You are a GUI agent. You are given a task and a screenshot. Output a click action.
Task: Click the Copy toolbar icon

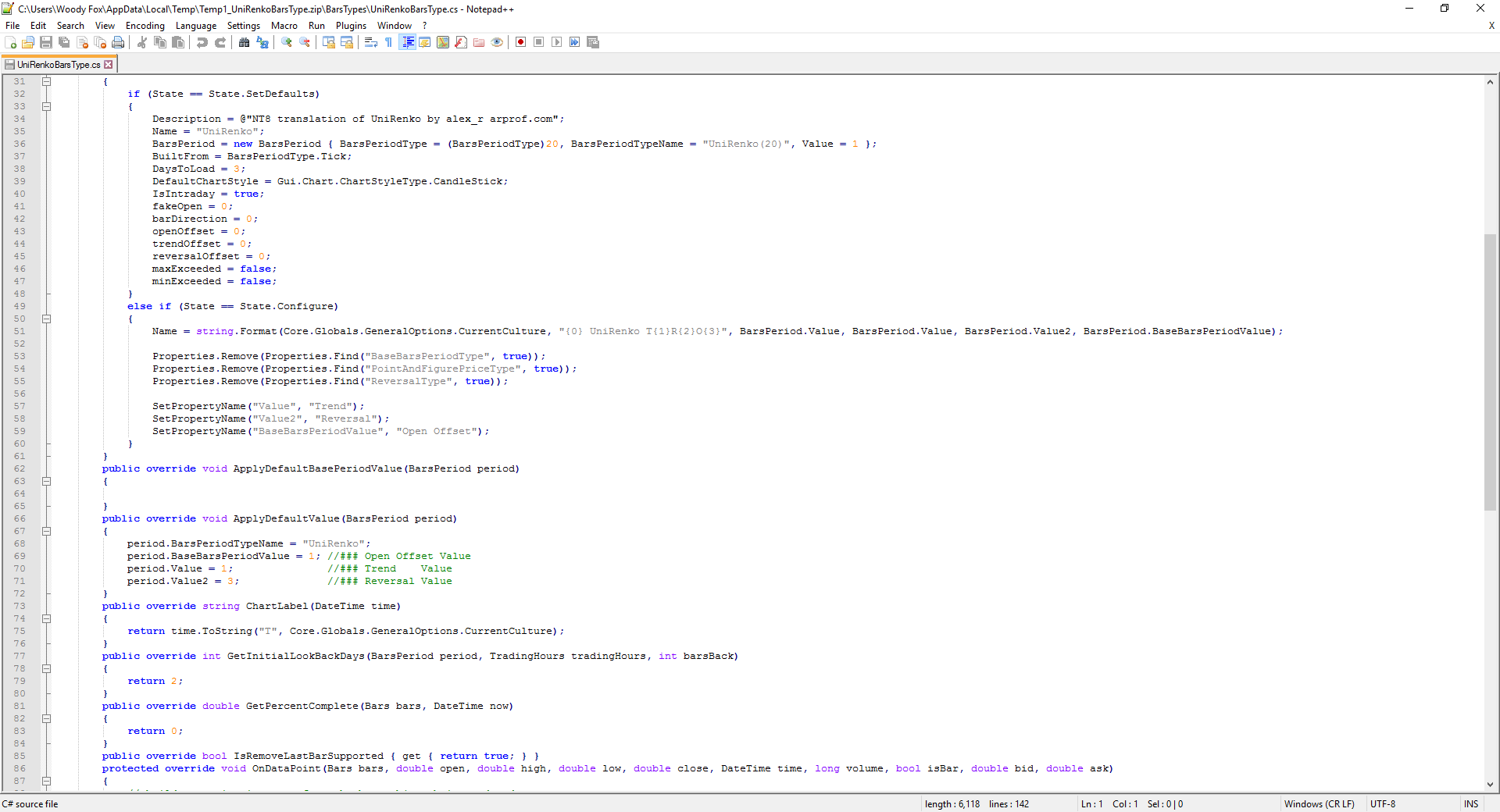point(160,42)
